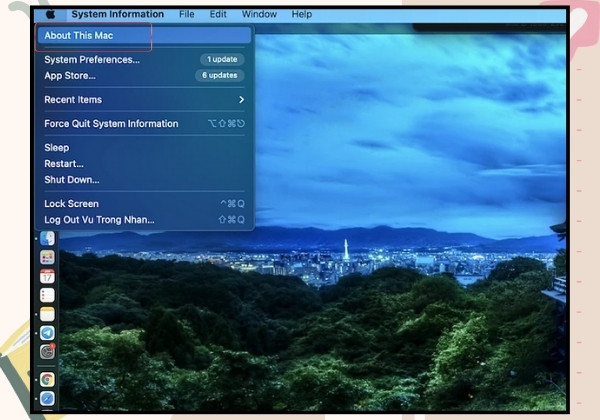Open the Reminders app in Dock
Screen dimensions: 600x420
(47, 295)
